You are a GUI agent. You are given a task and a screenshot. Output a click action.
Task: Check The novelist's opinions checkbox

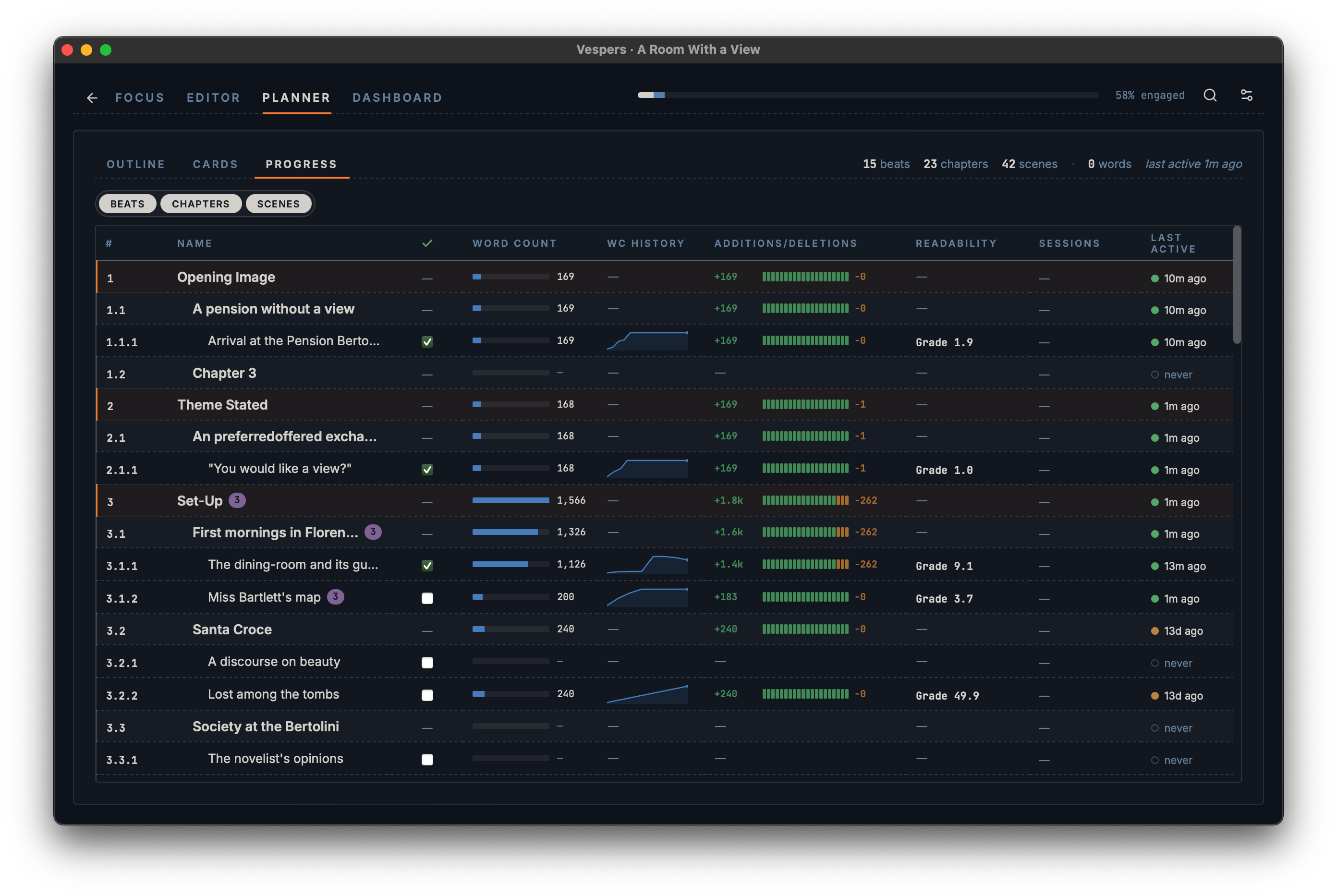427,760
